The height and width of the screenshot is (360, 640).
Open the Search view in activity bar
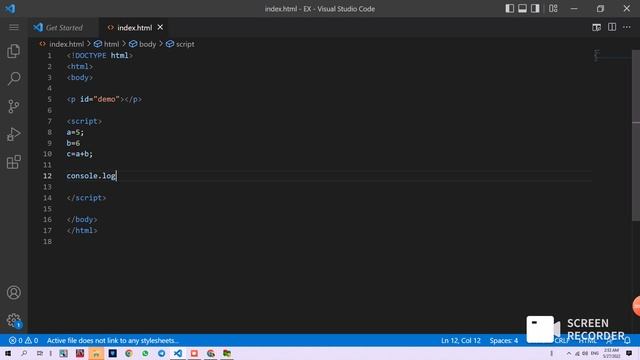tap(13, 78)
